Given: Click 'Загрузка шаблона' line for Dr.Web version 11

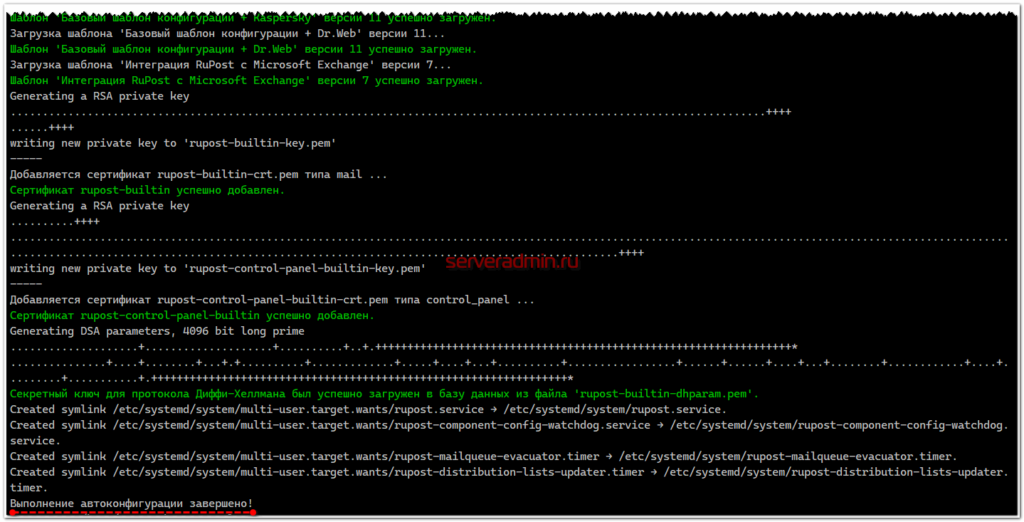Looking at the screenshot, I should pyautogui.click(x=227, y=33).
